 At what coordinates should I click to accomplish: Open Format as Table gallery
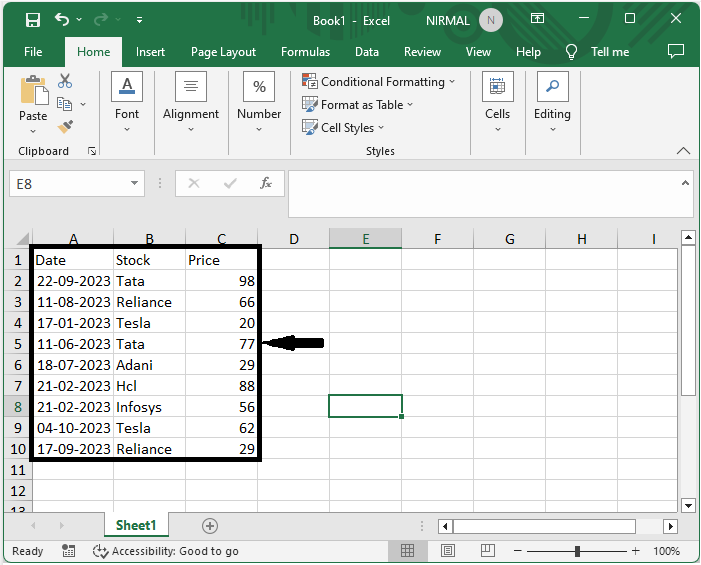coord(357,105)
